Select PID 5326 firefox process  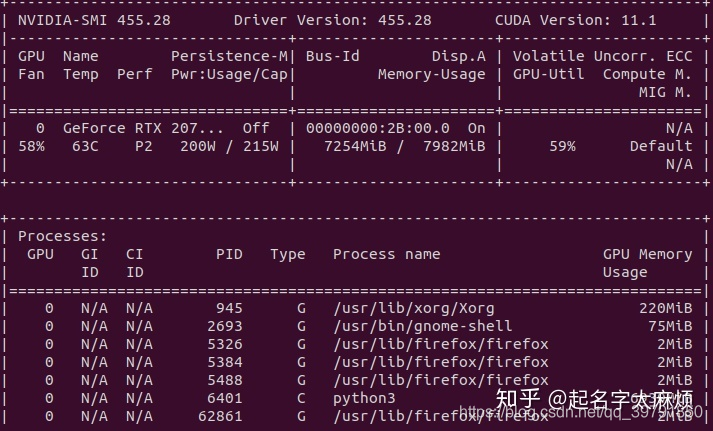pos(225,344)
